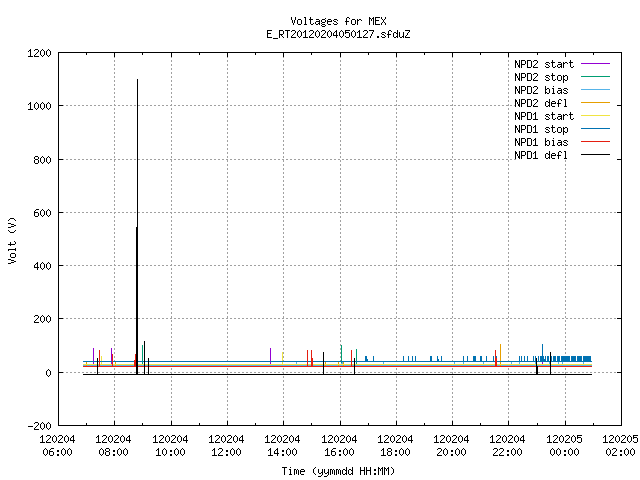Click the 800 y-axis tick label
This screenshot has width=640, height=480.
coord(42,160)
